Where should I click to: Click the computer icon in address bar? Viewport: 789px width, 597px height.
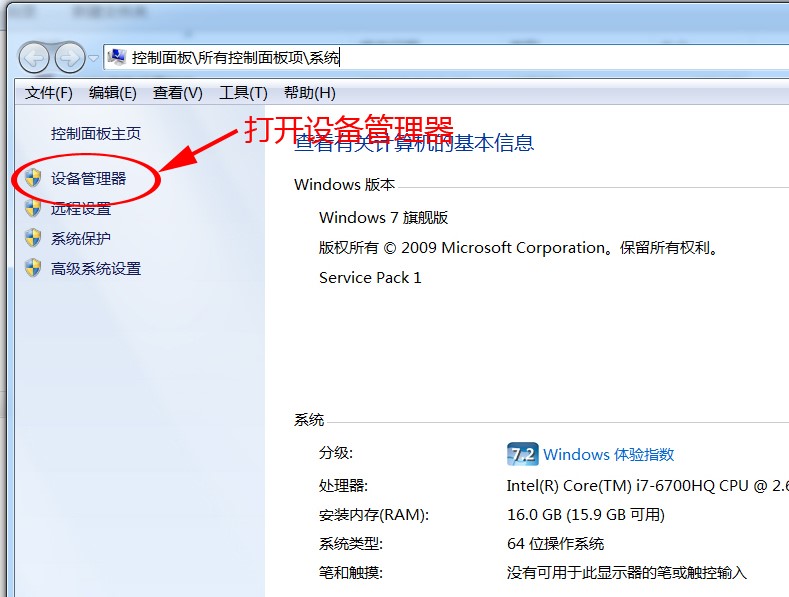117,57
